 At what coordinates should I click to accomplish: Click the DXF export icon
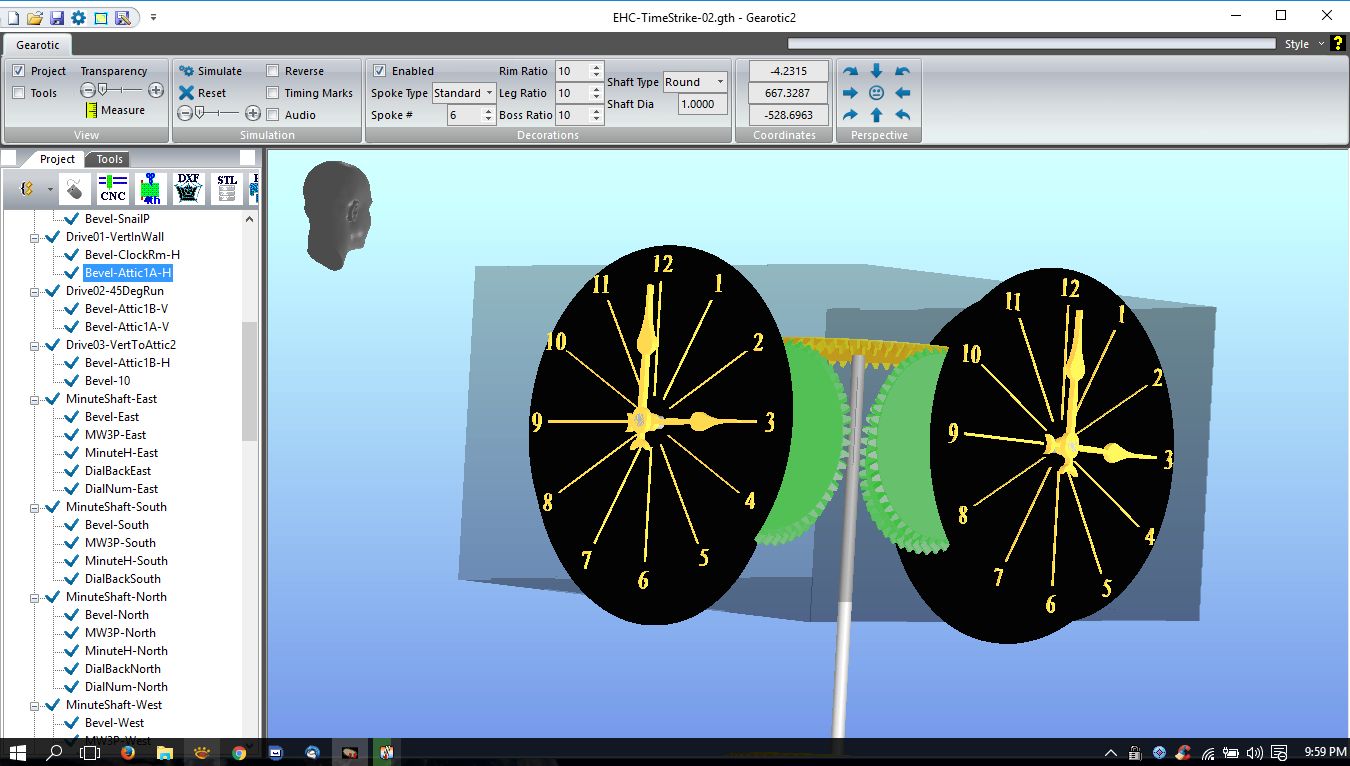188,188
